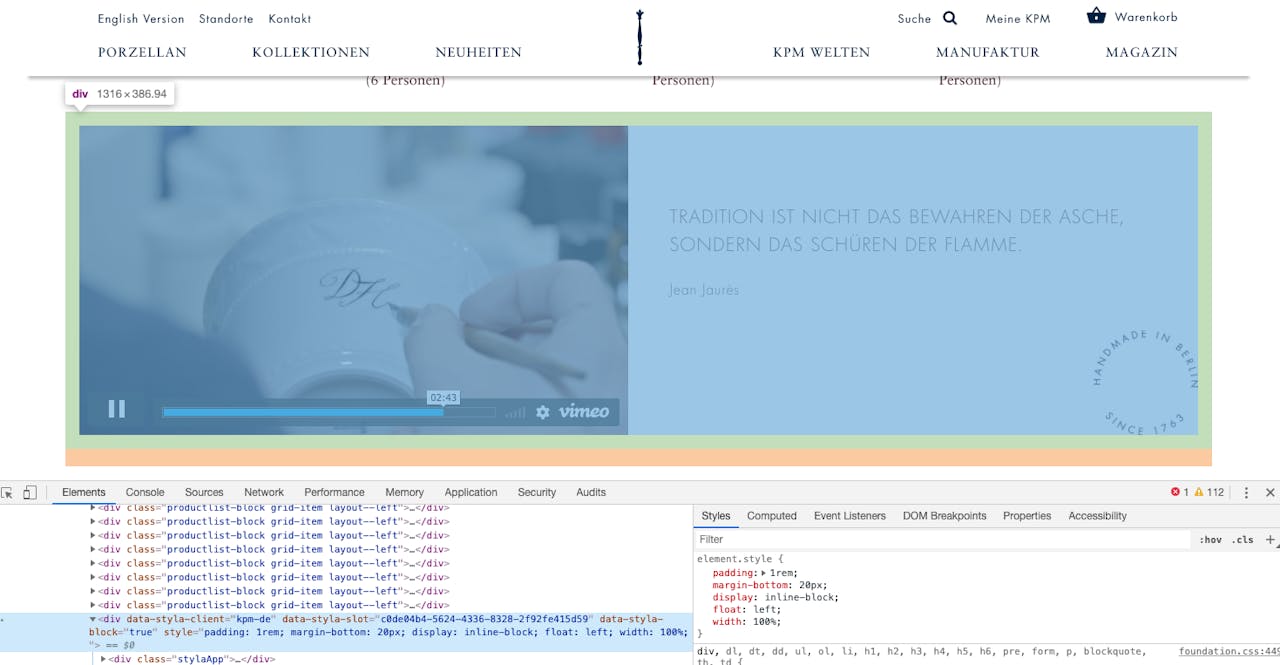Open the Performance tab

pos(334,492)
